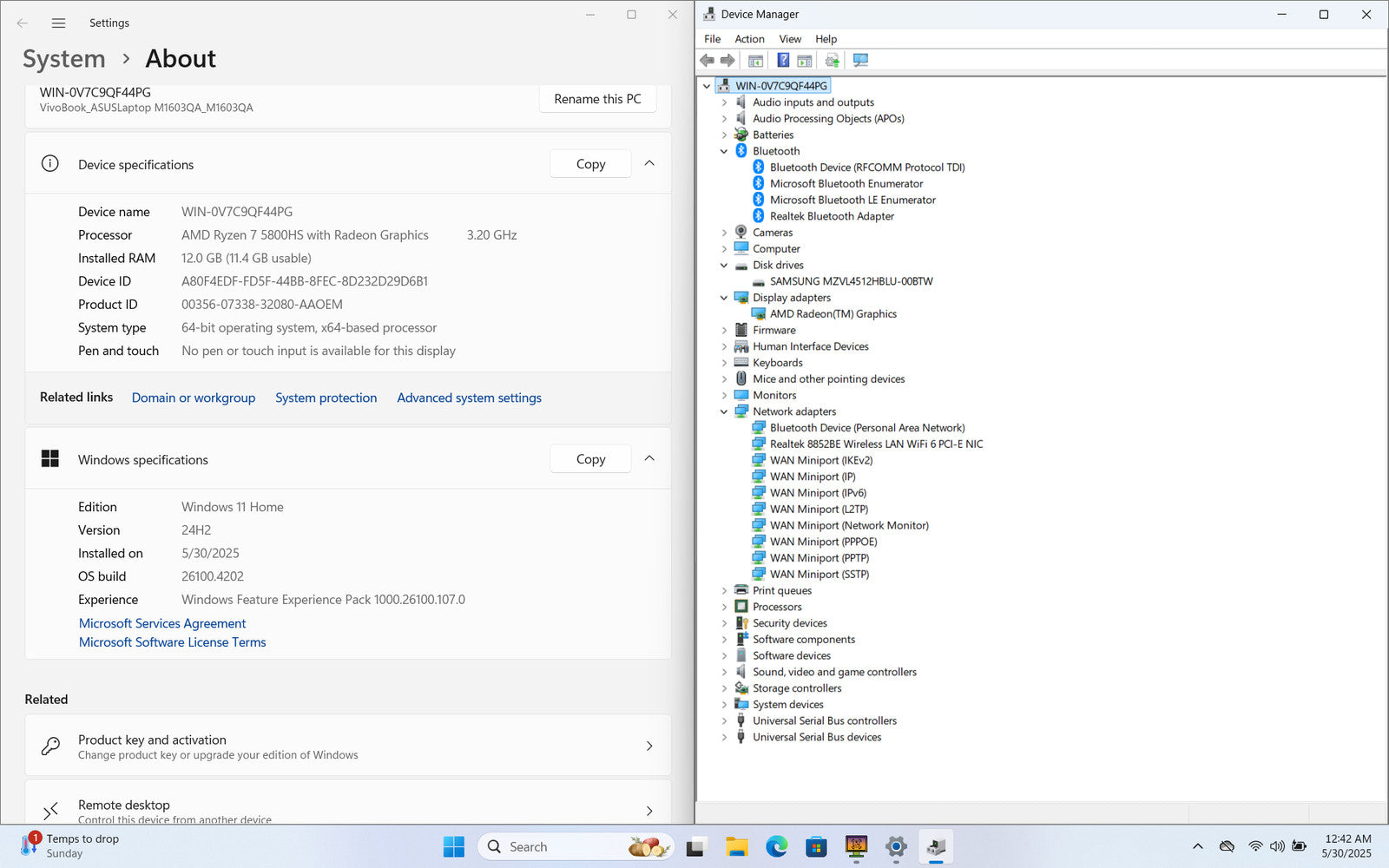Select the WAN Miniport (SSTP) entry
Screen dimensions: 1389x868
tap(819, 575)
